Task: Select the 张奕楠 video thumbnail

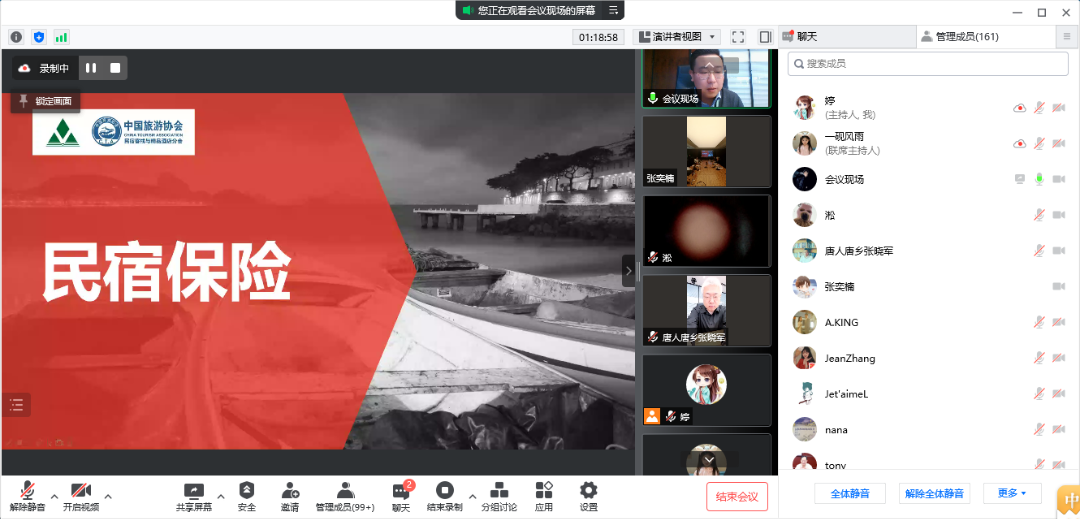Action: point(707,151)
